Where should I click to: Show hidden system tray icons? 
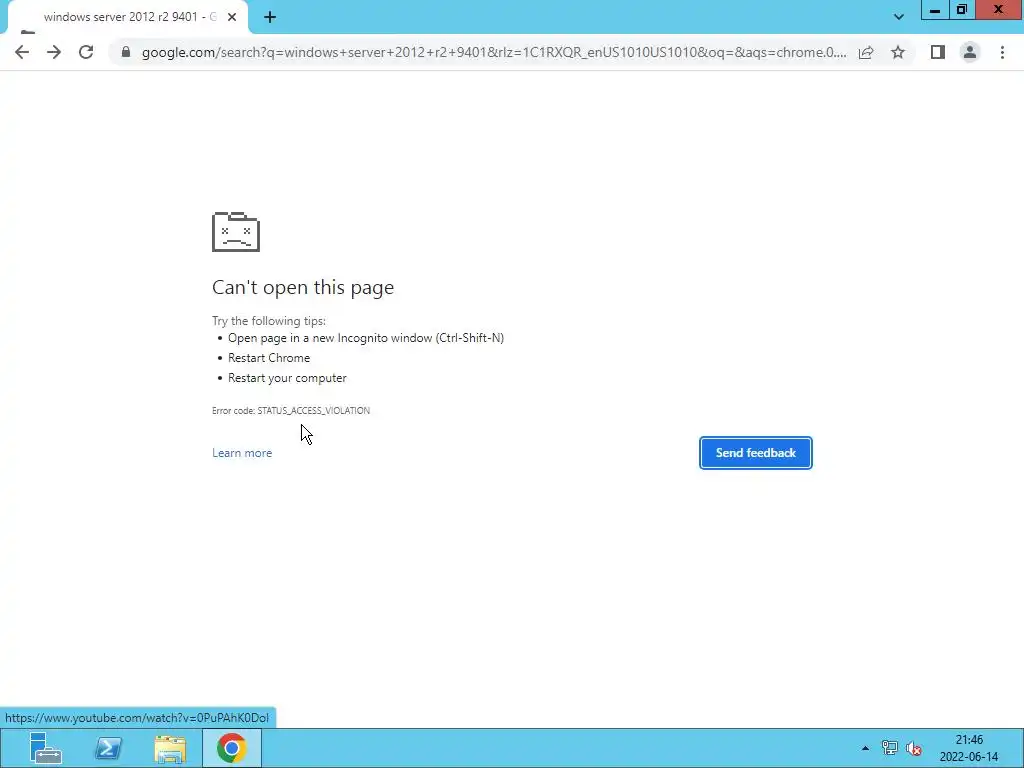865,748
